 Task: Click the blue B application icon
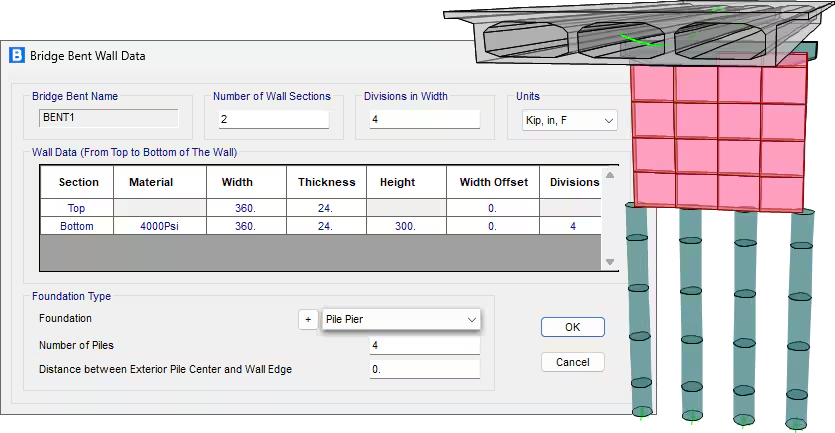pyautogui.click(x=17, y=55)
